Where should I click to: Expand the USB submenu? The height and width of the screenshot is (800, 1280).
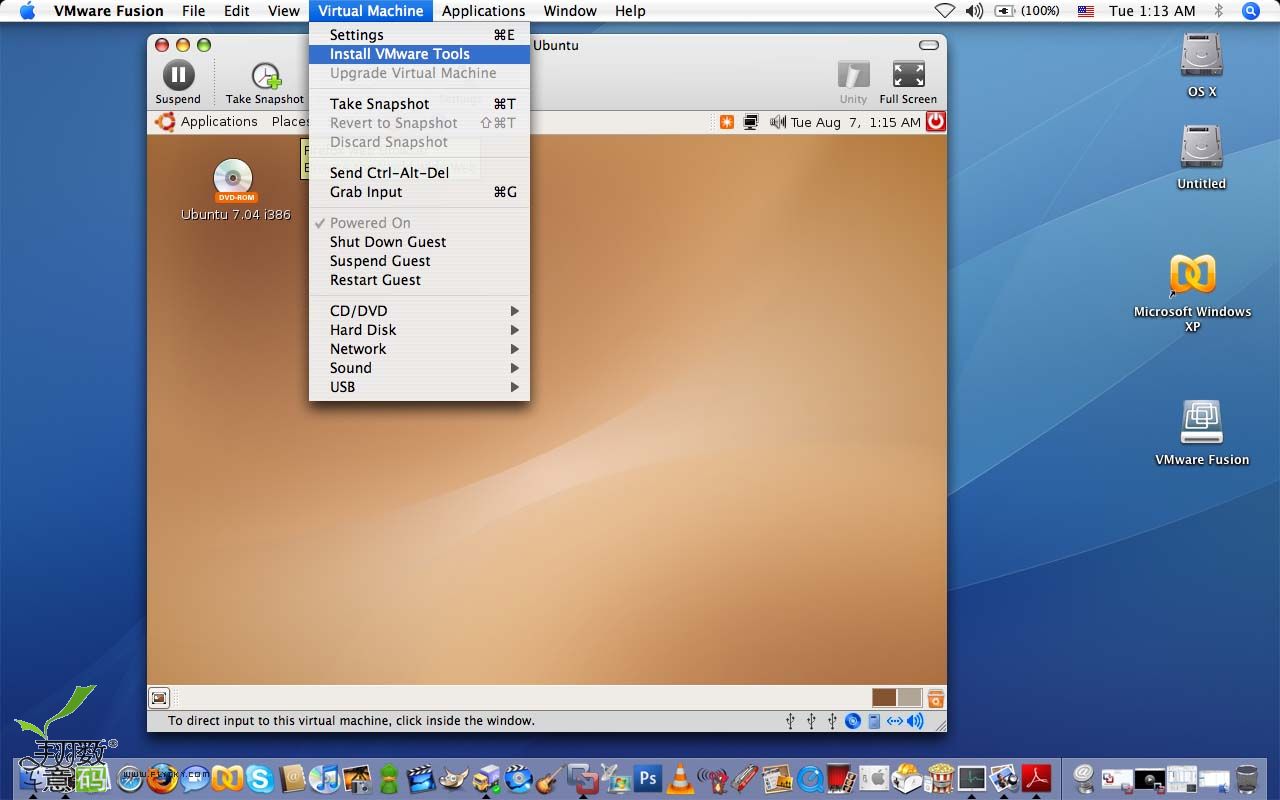419,387
